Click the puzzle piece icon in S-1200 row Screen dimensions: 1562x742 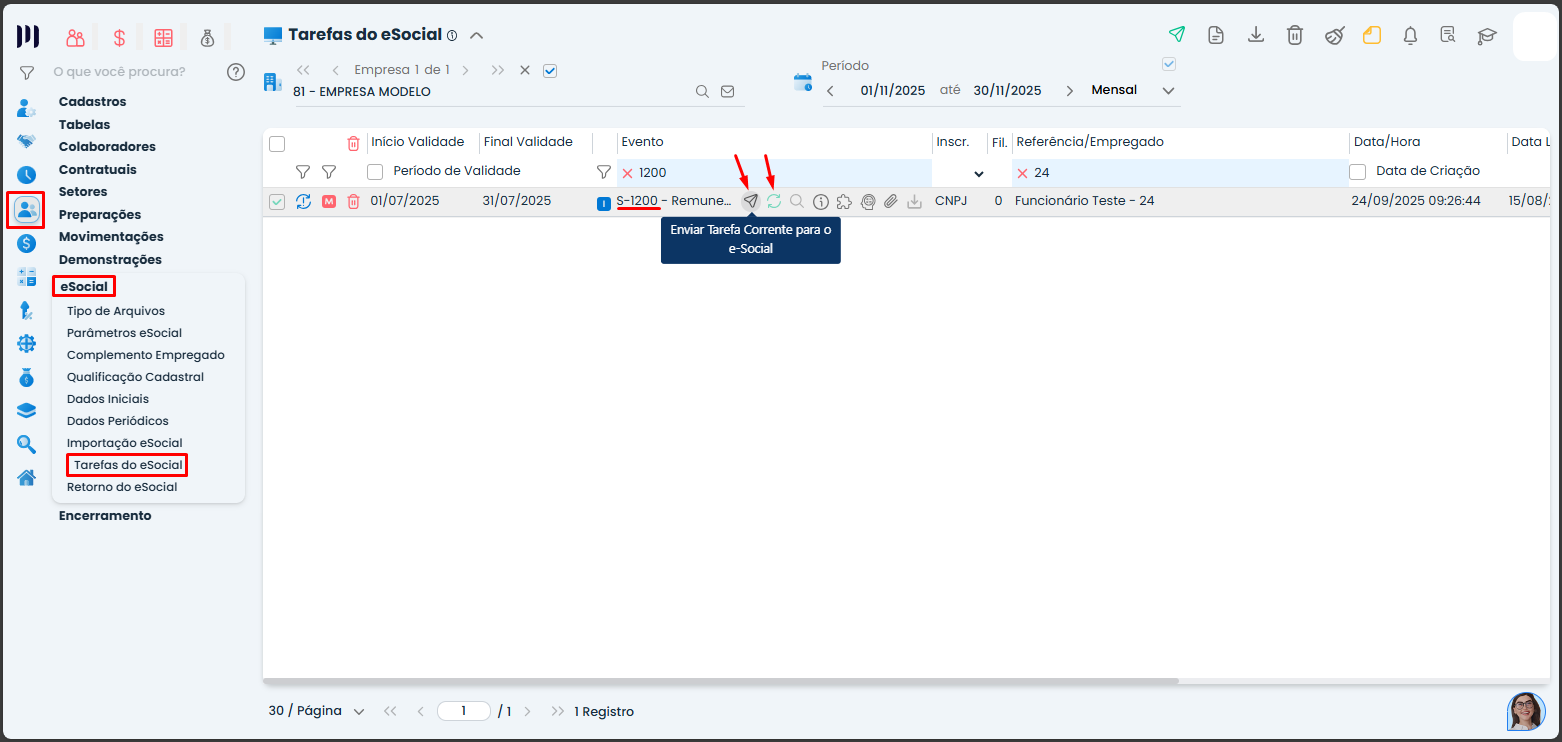(x=844, y=201)
